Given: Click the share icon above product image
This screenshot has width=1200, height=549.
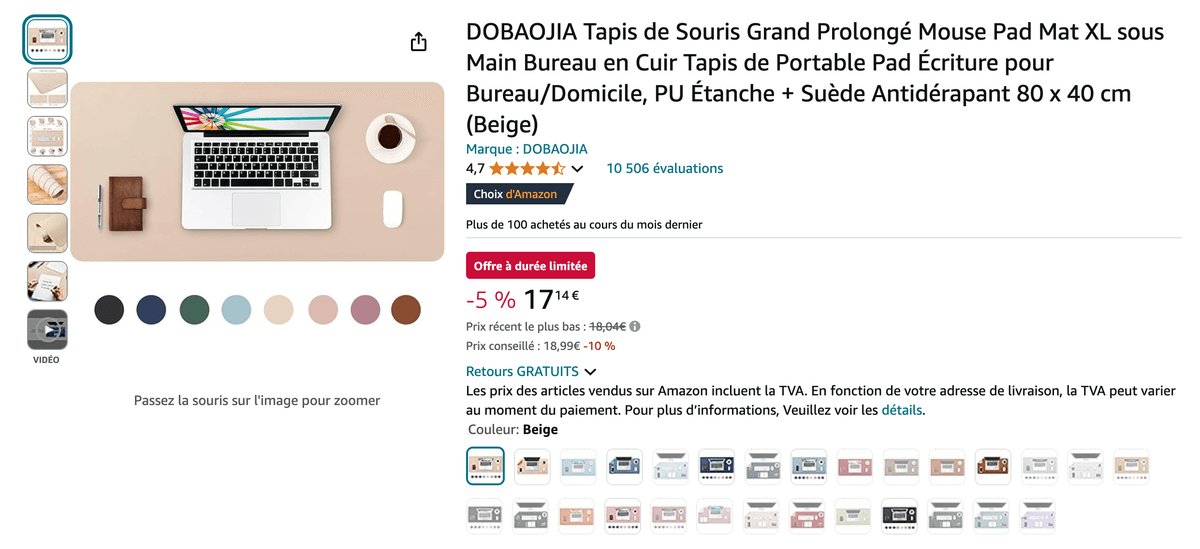Looking at the screenshot, I should click(418, 42).
